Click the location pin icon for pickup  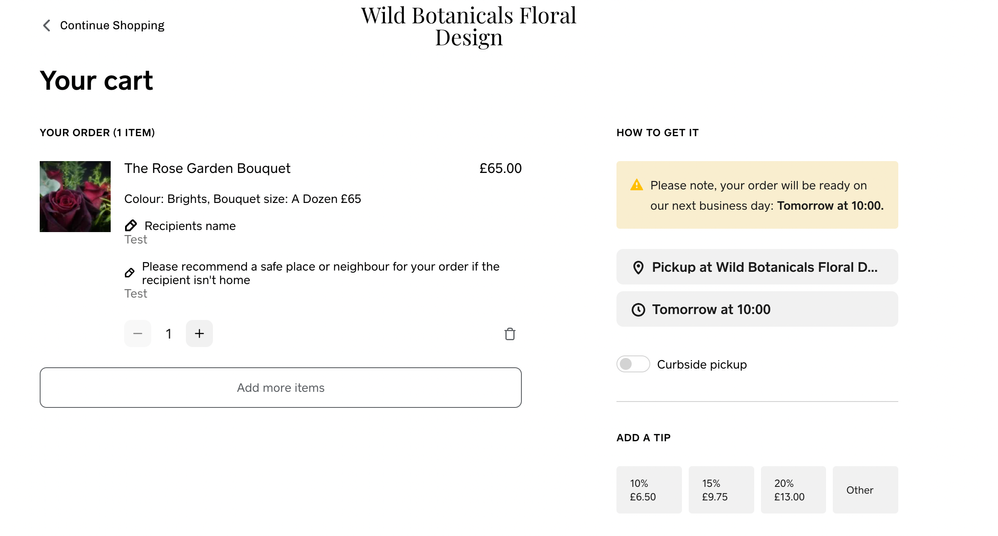coord(638,268)
